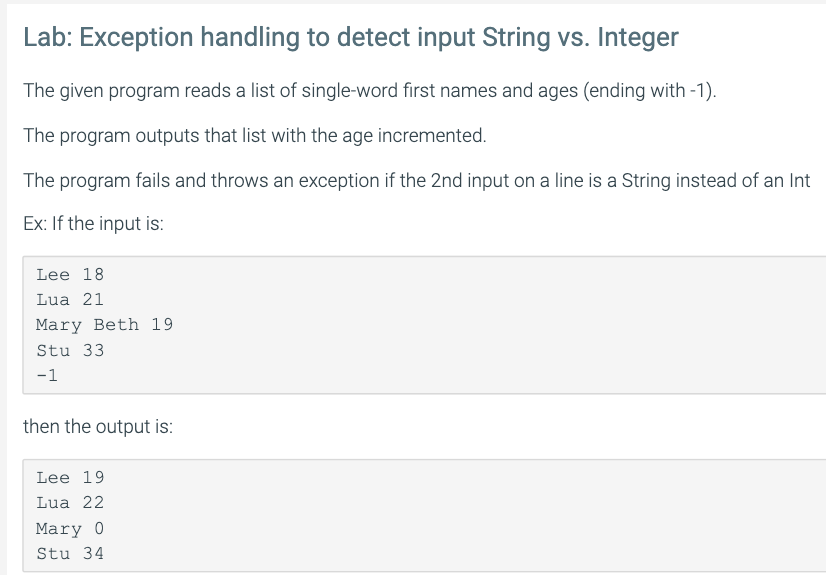This screenshot has height=575, width=826.
Task: Click the "Lee 18" input line
Action: 70,274
